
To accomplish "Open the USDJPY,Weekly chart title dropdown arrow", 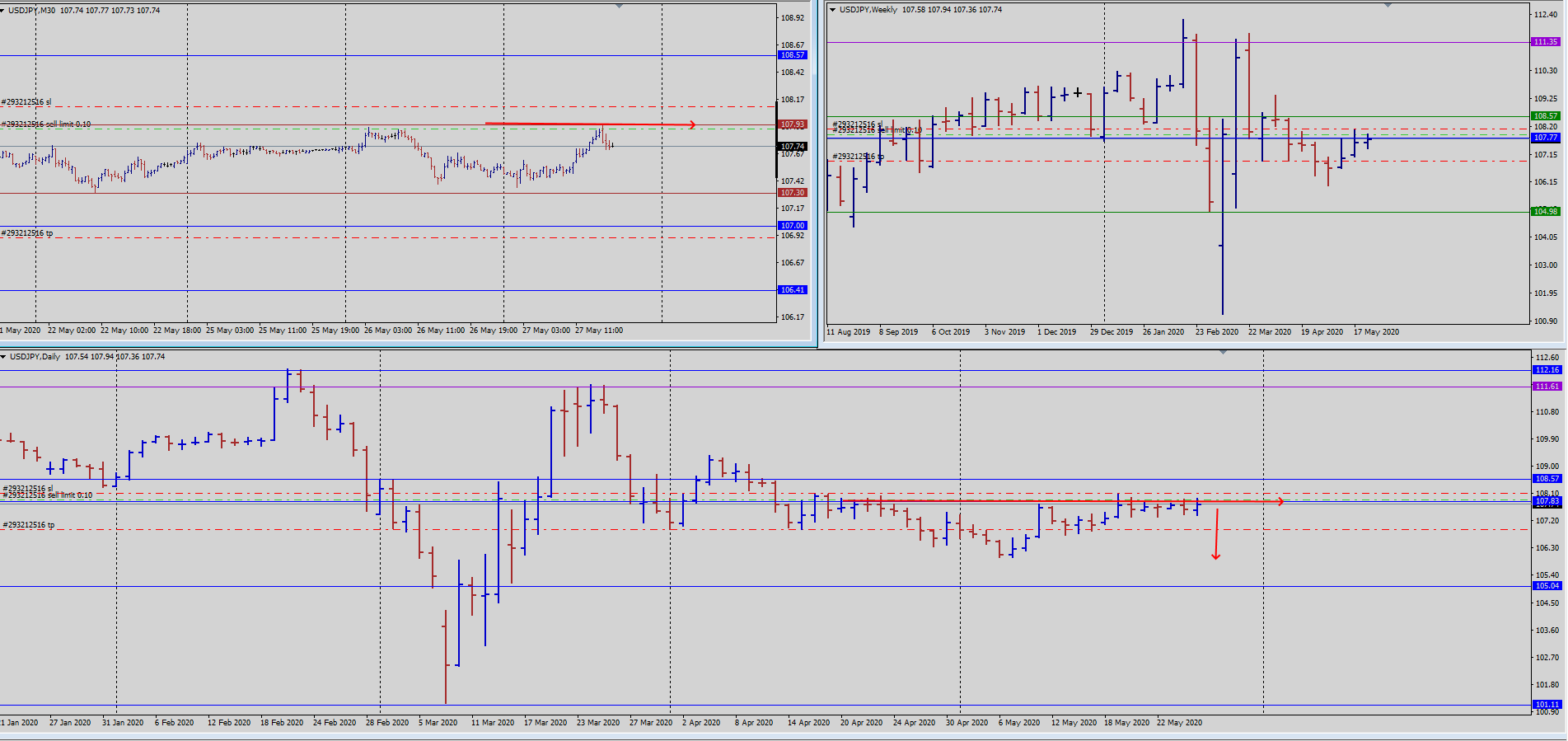I will point(833,10).
